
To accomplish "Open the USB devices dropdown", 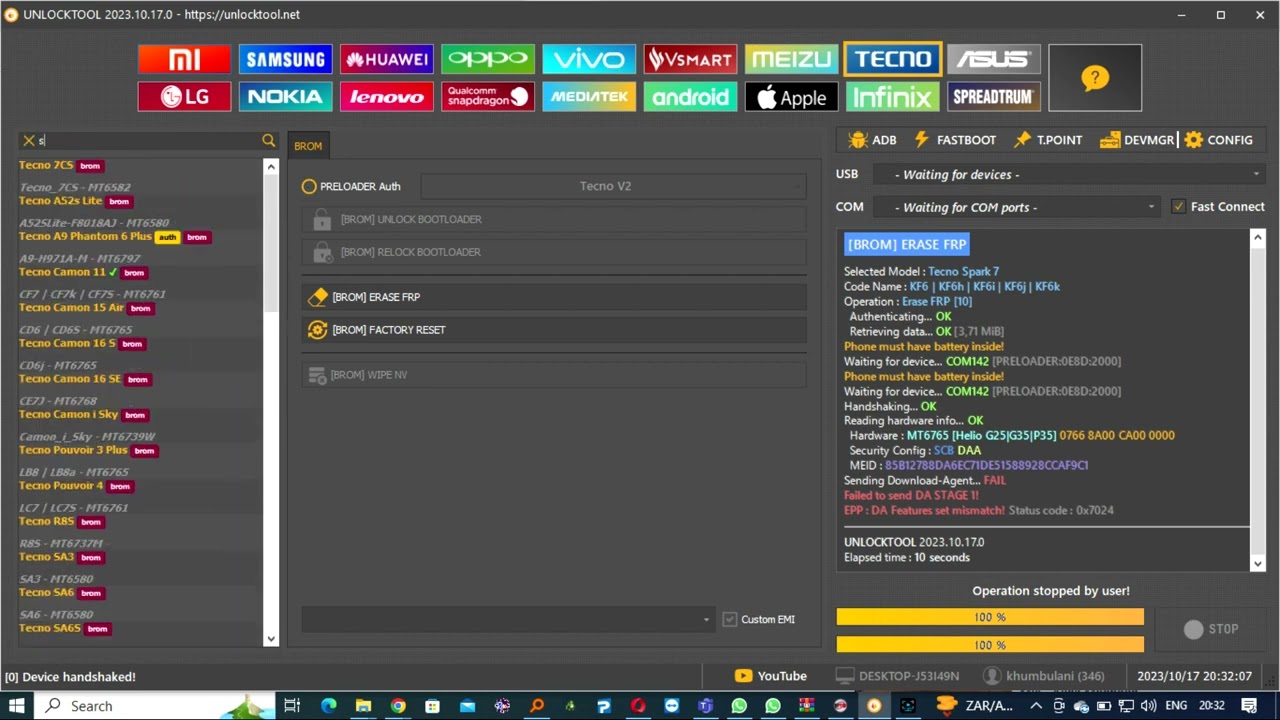I will 1256,174.
